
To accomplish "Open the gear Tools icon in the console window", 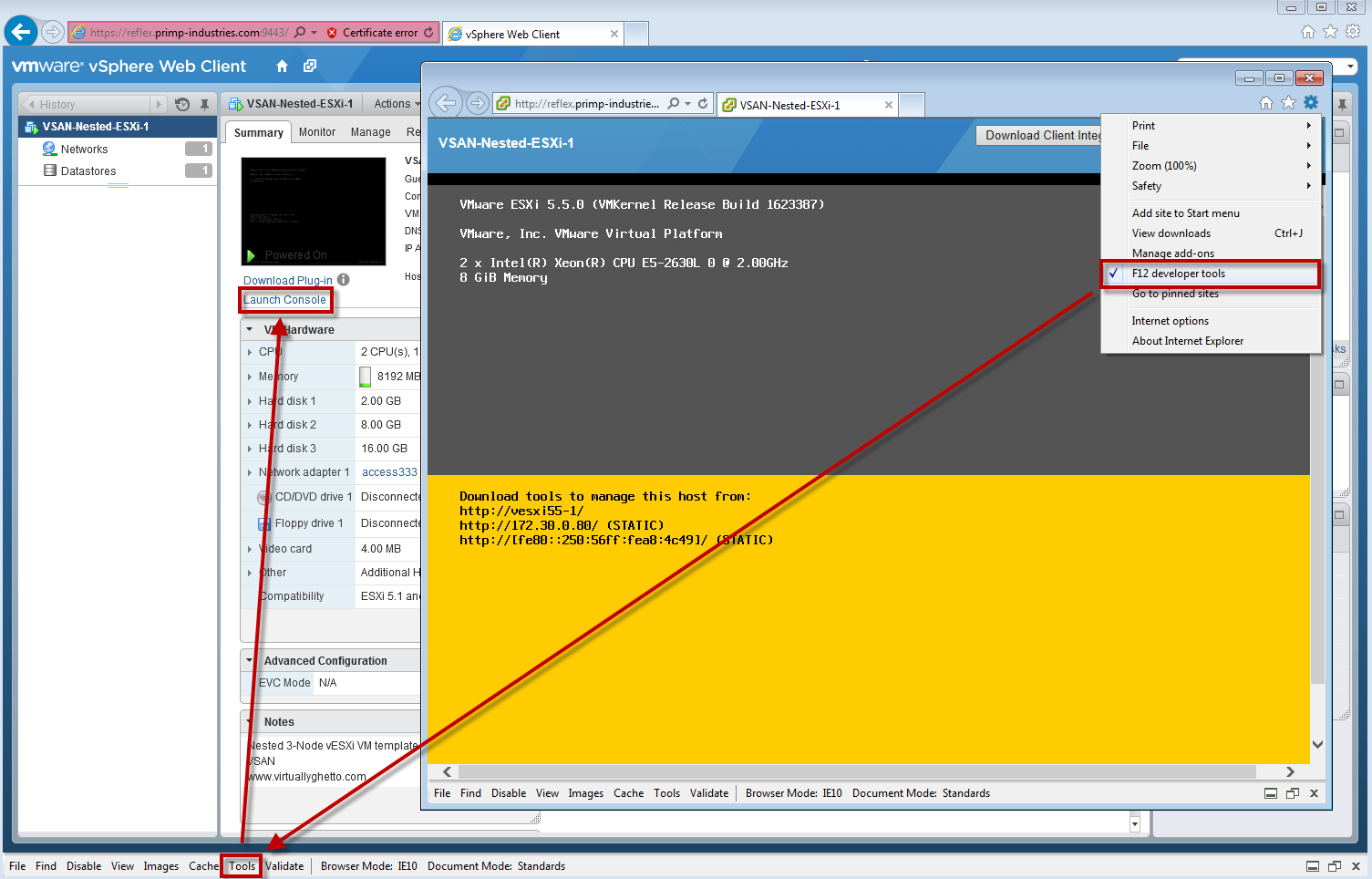I will 1311,103.
